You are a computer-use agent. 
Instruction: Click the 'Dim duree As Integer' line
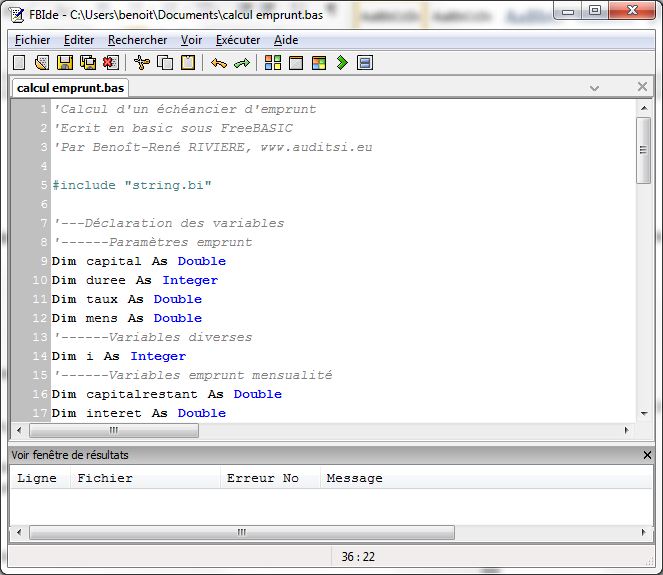pyautogui.click(x=135, y=280)
